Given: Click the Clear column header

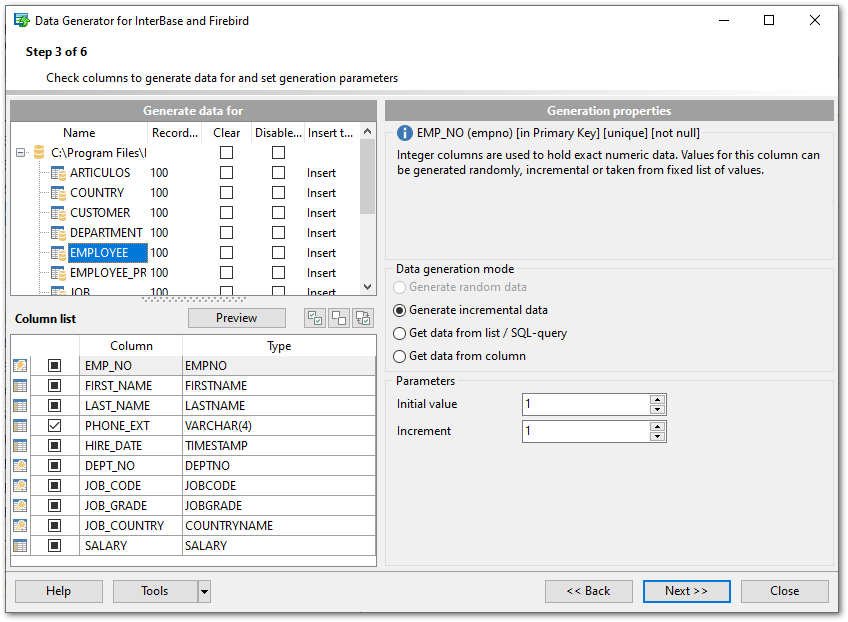Looking at the screenshot, I should pyautogui.click(x=227, y=133).
